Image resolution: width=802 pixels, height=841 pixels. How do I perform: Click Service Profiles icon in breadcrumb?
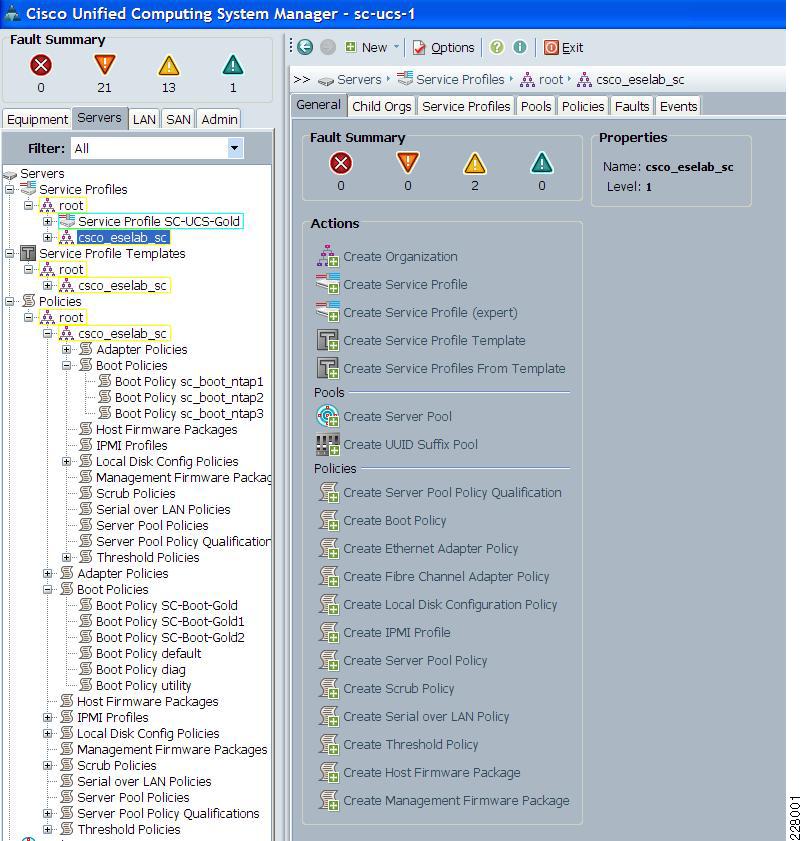[x=405, y=78]
